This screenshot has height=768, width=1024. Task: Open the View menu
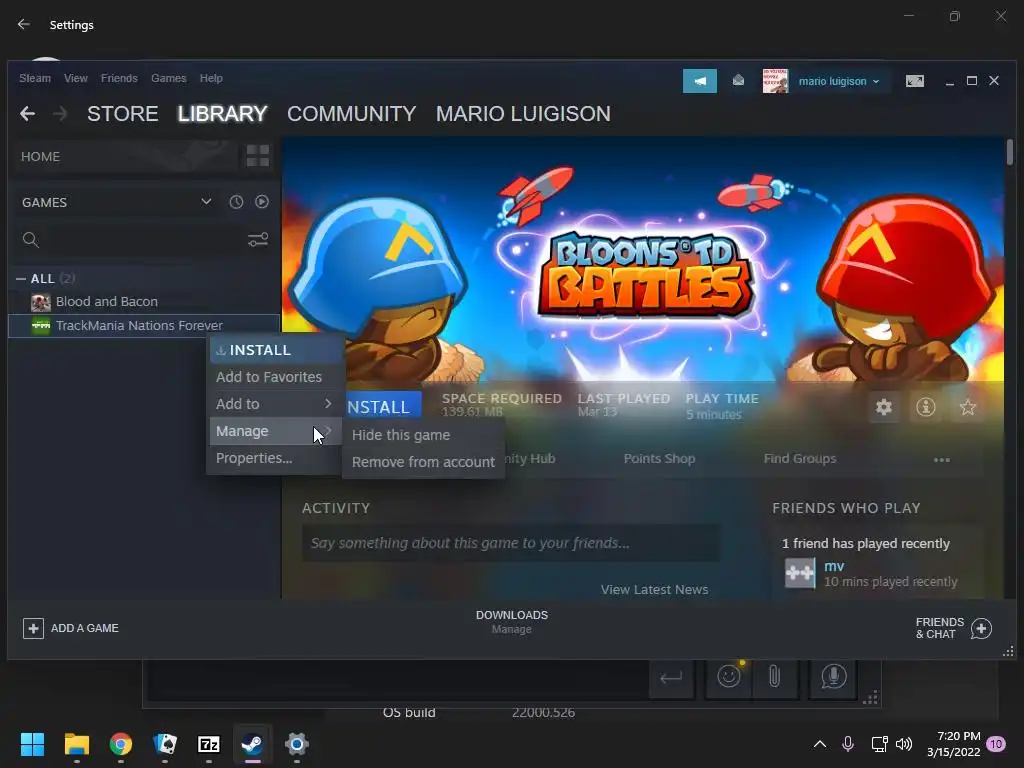[76, 78]
